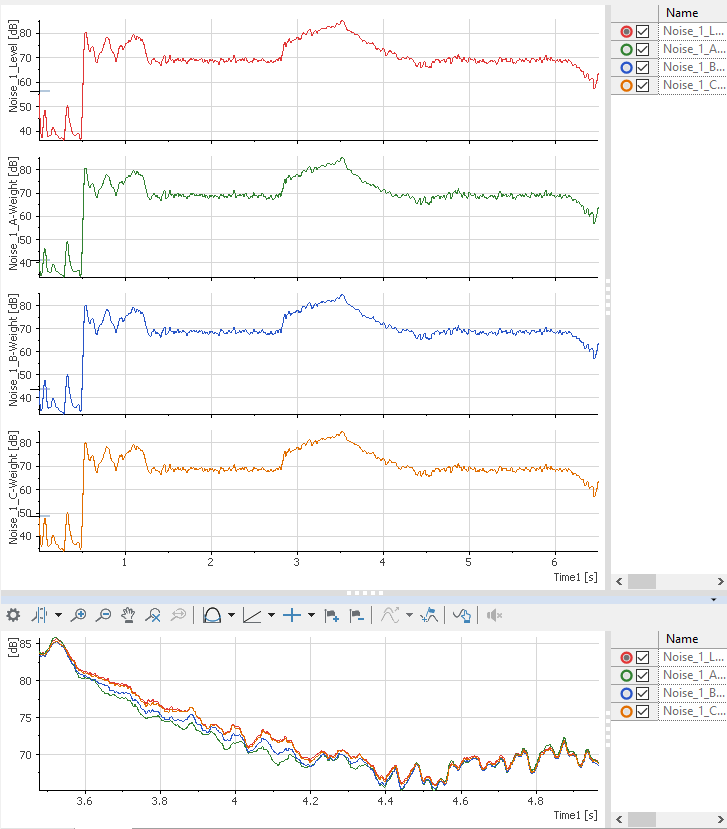The height and width of the screenshot is (829, 727).
Task: Select the orange Noise_1_C radio in bottom legend
Action: tap(626, 711)
